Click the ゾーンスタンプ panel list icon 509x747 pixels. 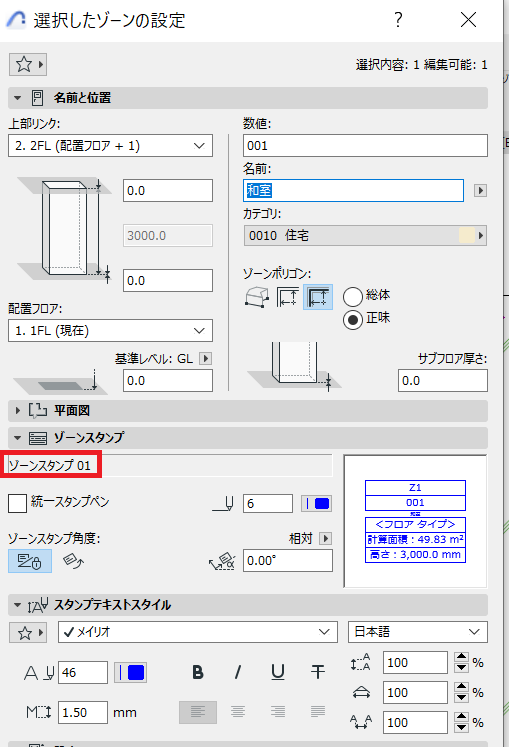click(38, 438)
